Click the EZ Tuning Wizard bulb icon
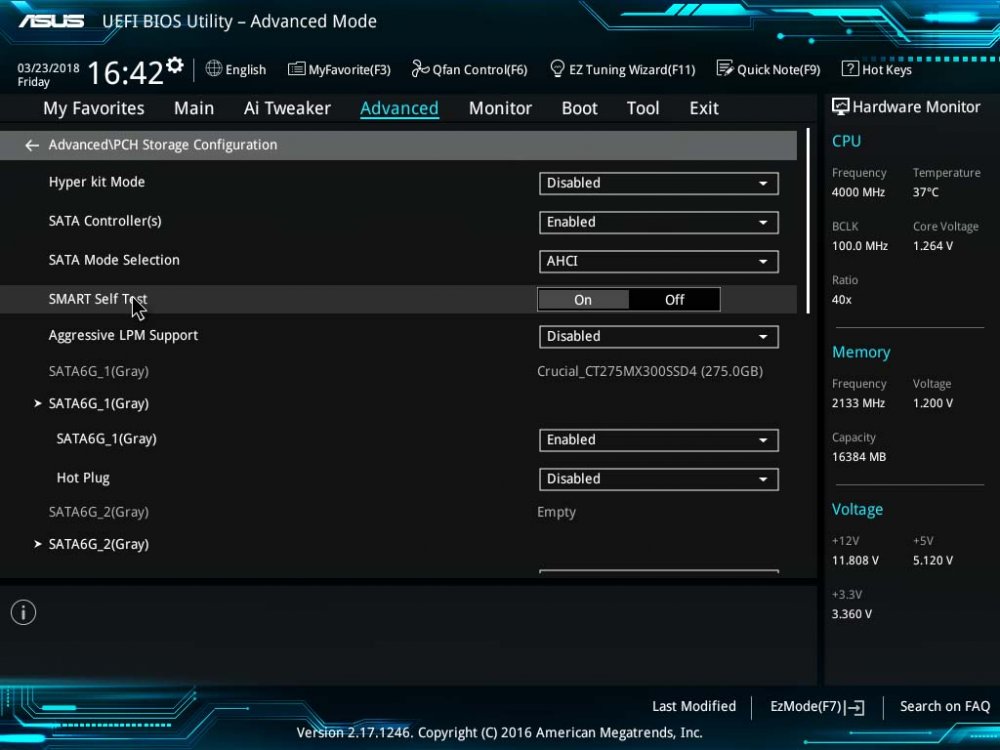 tap(557, 68)
